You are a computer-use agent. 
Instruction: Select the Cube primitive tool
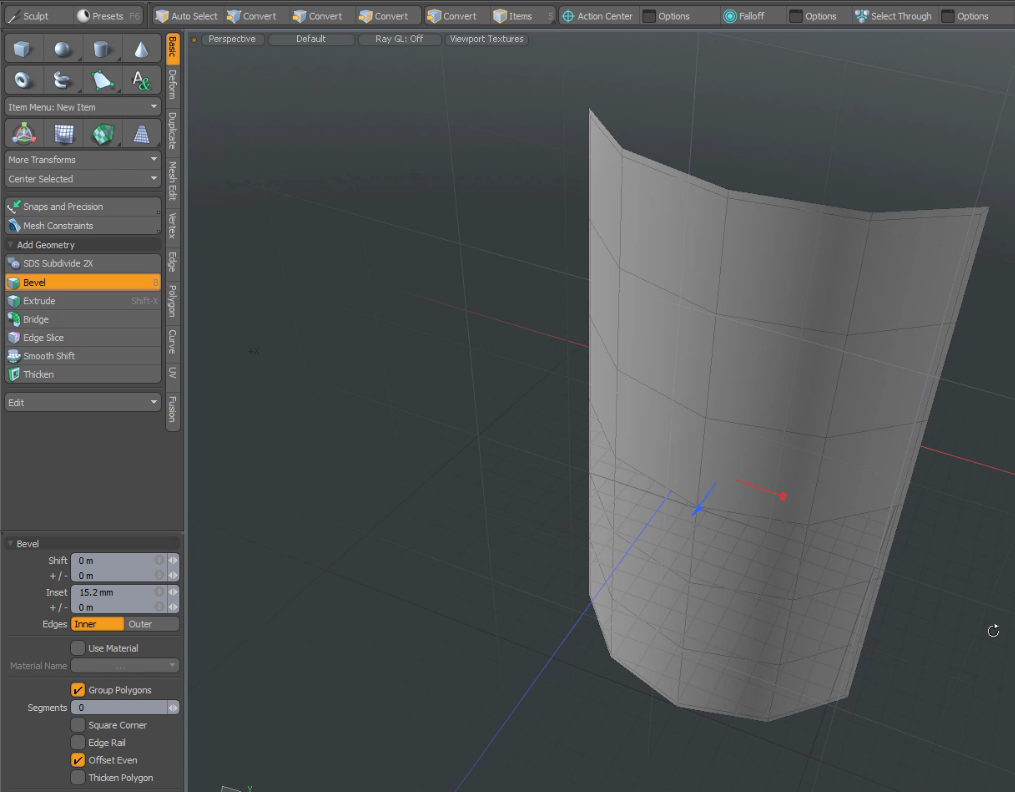pyautogui.click(x=24, y=50)
